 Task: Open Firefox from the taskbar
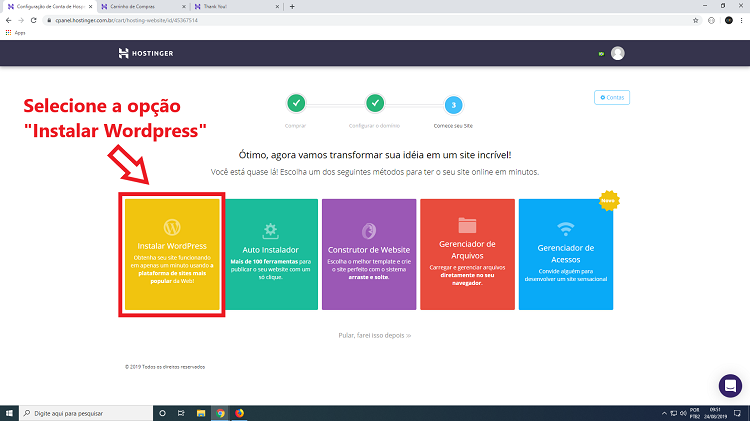click(x=239, y=413)
